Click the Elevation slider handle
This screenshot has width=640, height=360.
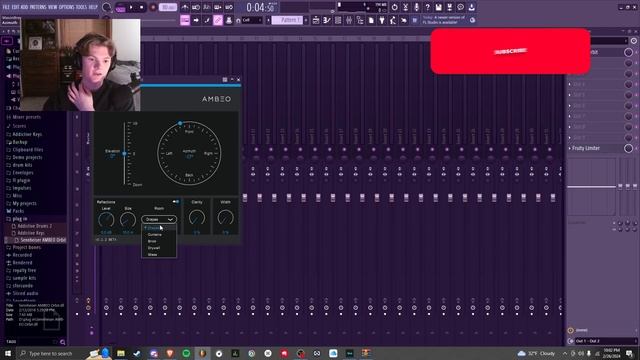pyautogui.click(x=124, y=153)
